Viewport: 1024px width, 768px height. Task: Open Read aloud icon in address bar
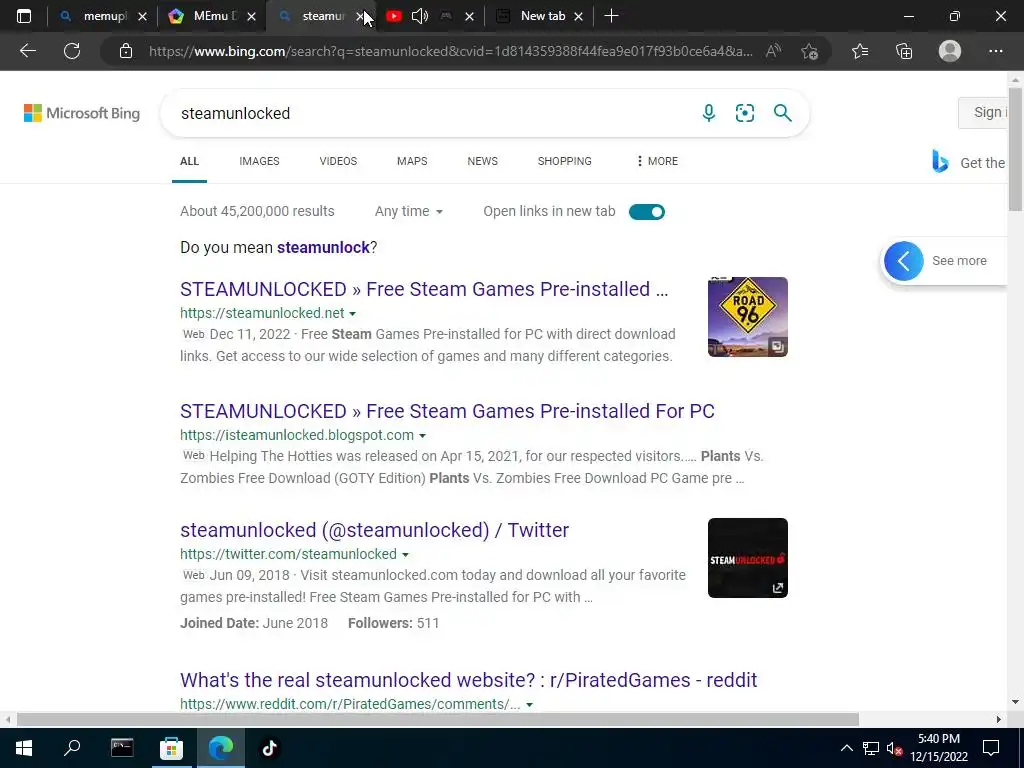[773, 51]
